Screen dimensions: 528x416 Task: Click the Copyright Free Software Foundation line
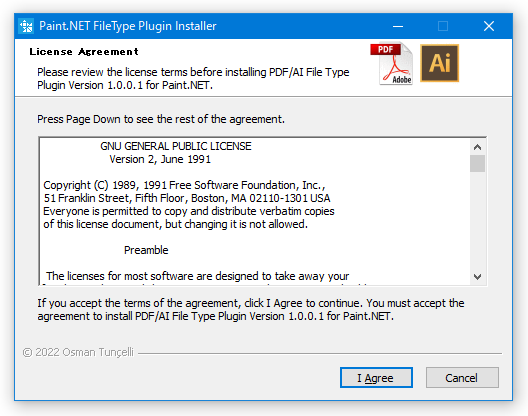click(184, 185)
